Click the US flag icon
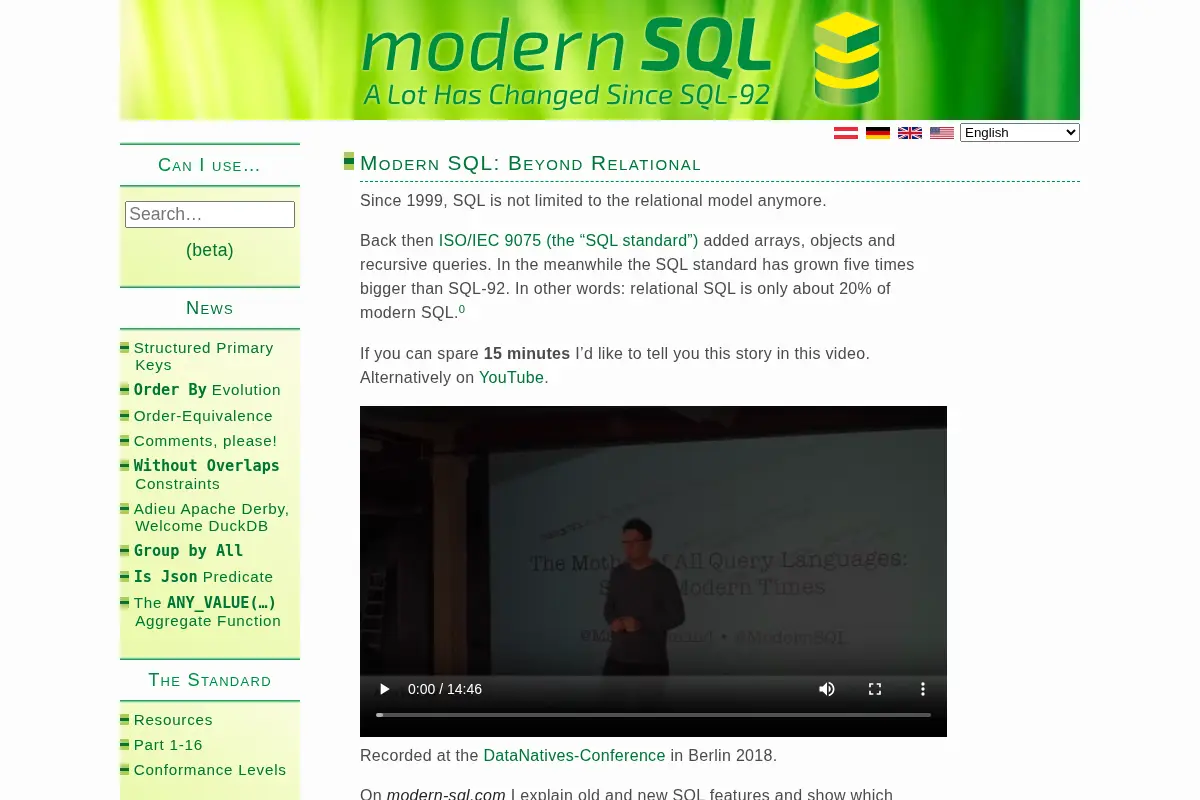The width and height of the screenshot is (1200, 800). [942, 133]
